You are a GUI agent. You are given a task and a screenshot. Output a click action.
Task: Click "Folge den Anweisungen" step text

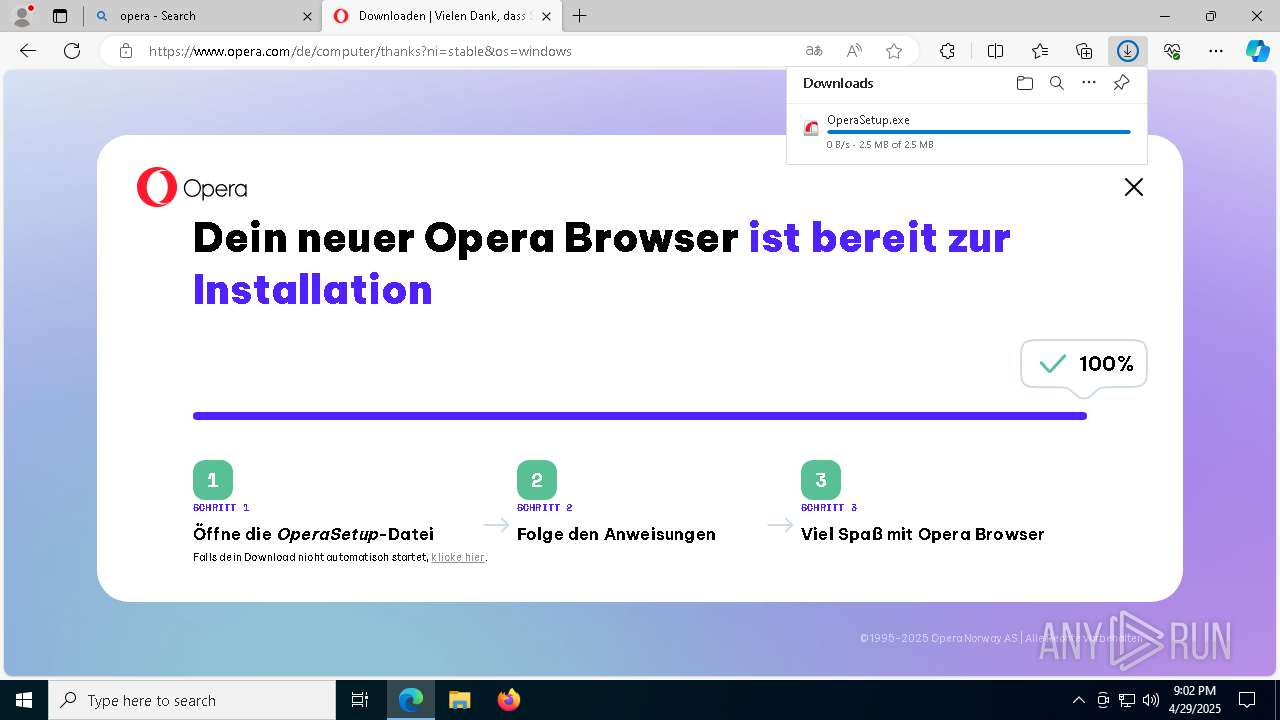616,534
